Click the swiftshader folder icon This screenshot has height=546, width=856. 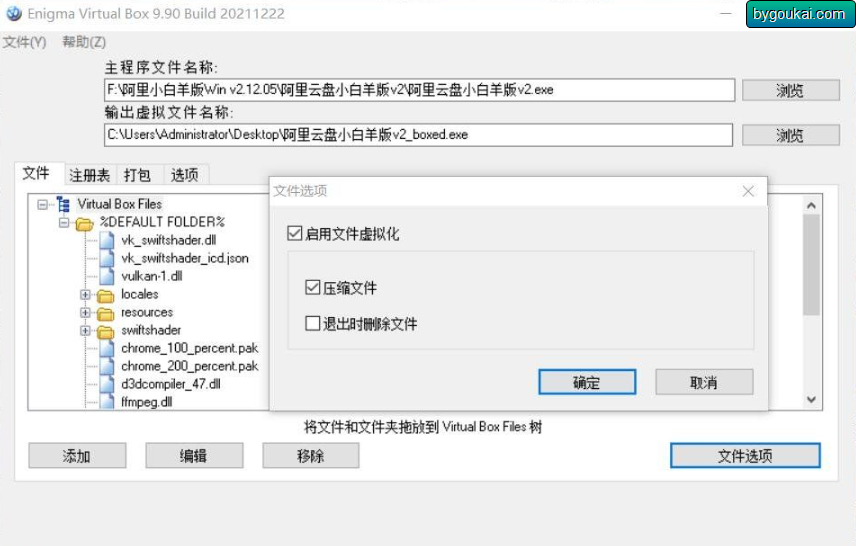[x=105, y=331]
